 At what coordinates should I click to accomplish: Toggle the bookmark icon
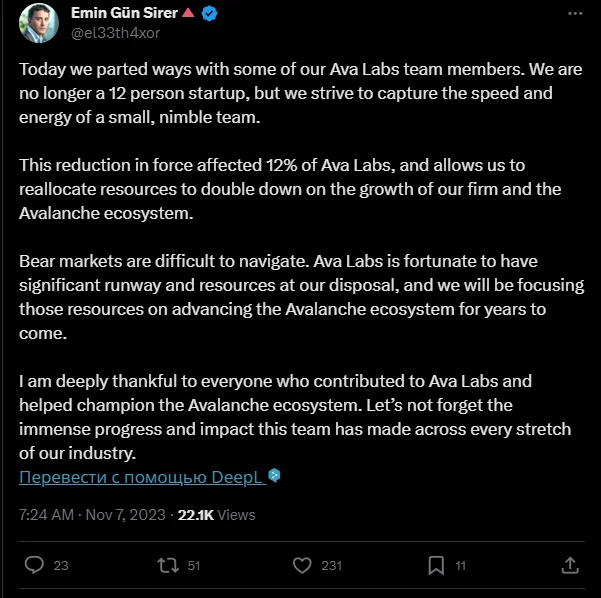(436, 565)
